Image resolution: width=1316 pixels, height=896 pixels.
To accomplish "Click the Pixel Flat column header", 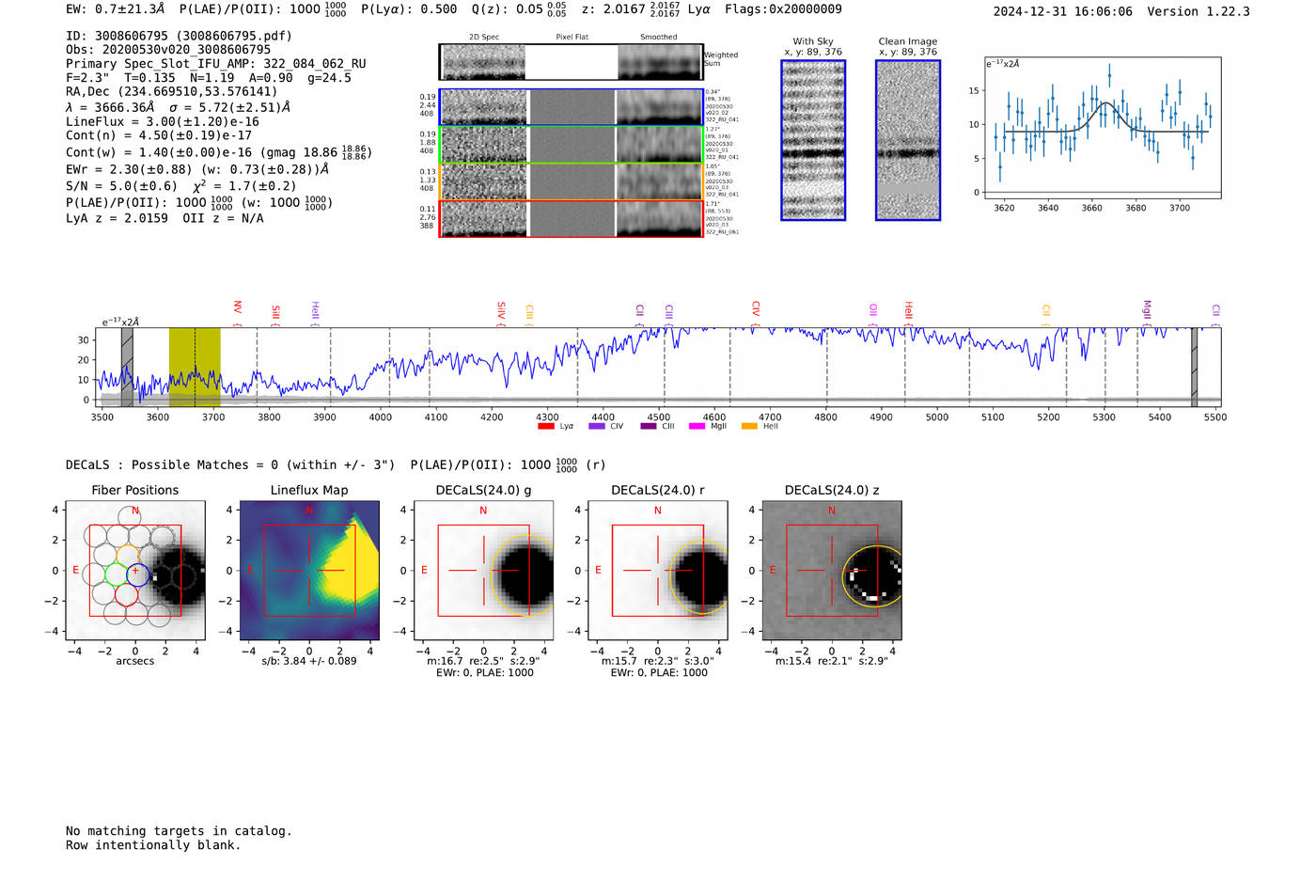I will (572, 38).
